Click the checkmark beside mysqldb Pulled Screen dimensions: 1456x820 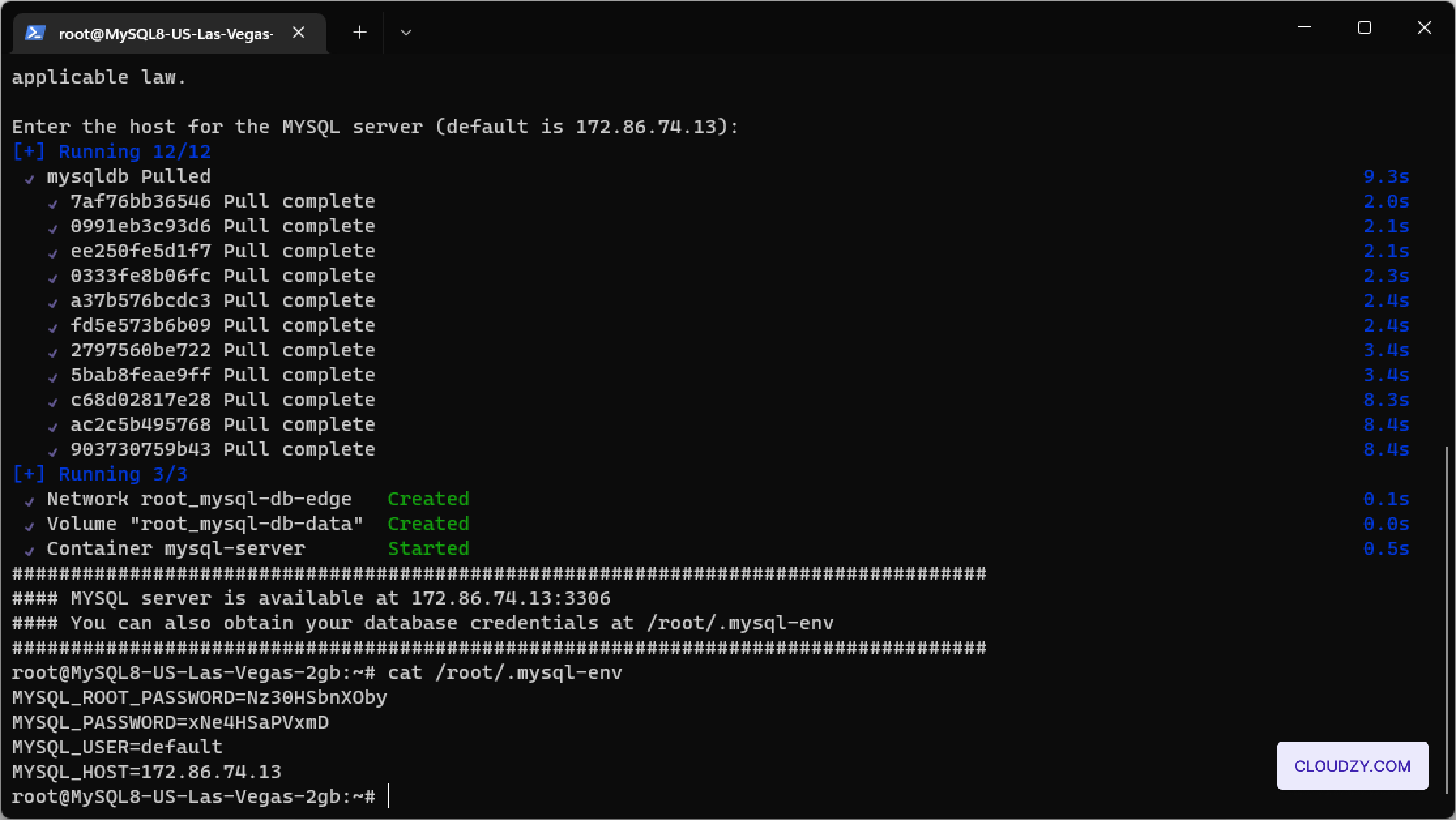pos(29,179)
